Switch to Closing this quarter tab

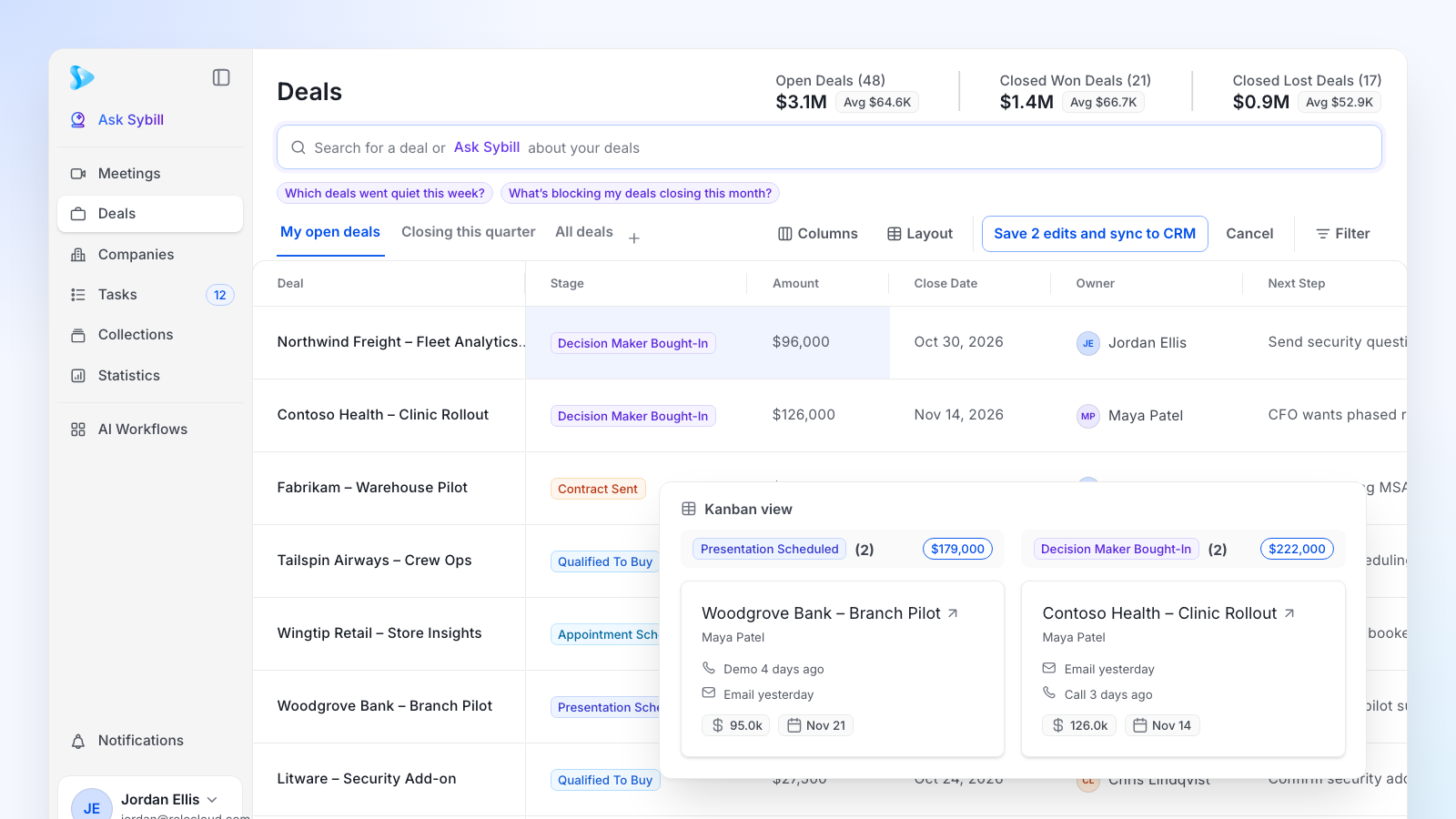pos(469,232)
